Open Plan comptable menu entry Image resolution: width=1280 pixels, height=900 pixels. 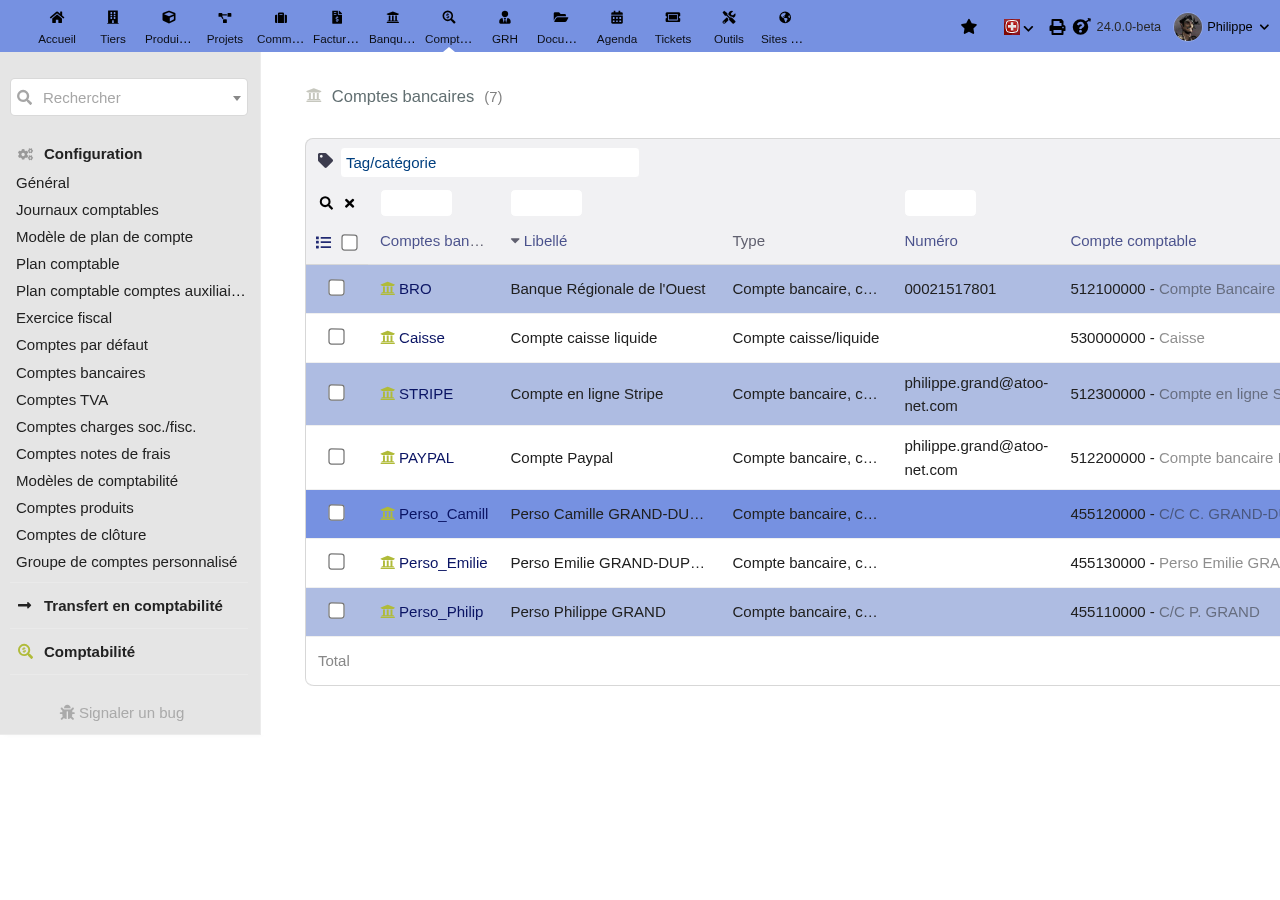point(68,264)
